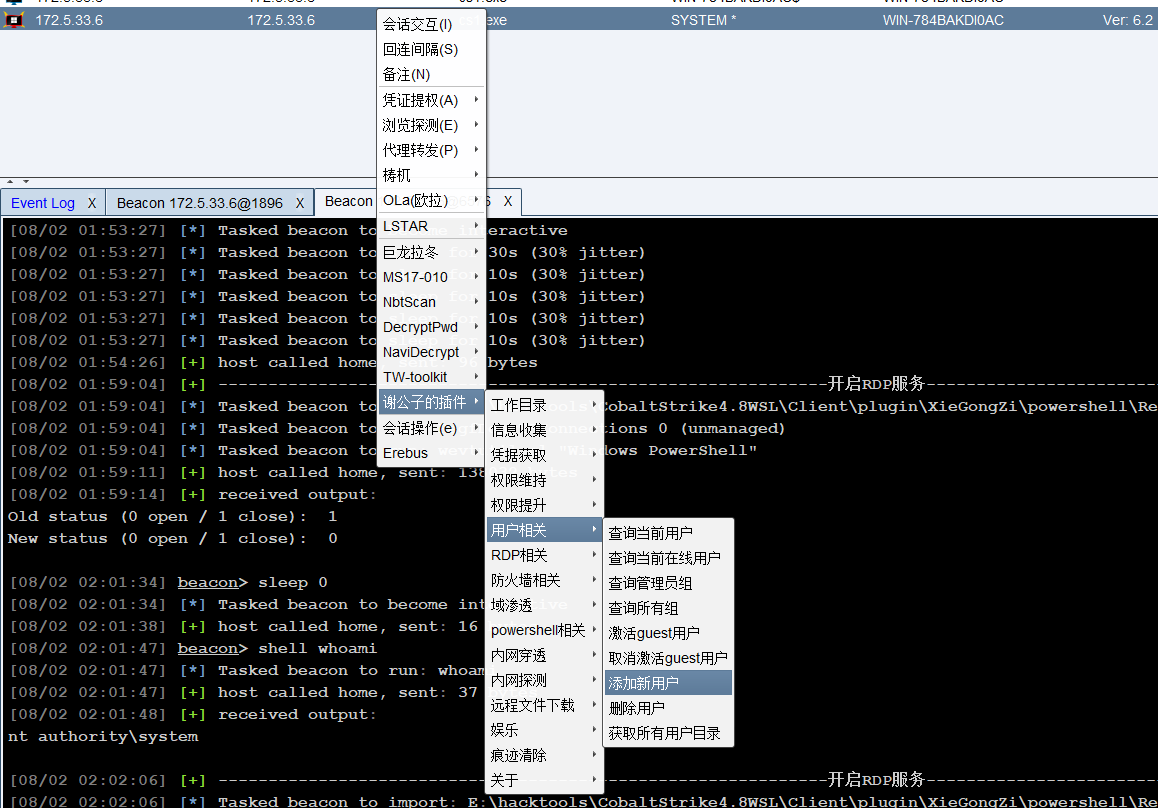Viewport: 1158px width, 808px height.
Task: Open the OLa(欧拉) submenu
Action: tap(431, 200)
